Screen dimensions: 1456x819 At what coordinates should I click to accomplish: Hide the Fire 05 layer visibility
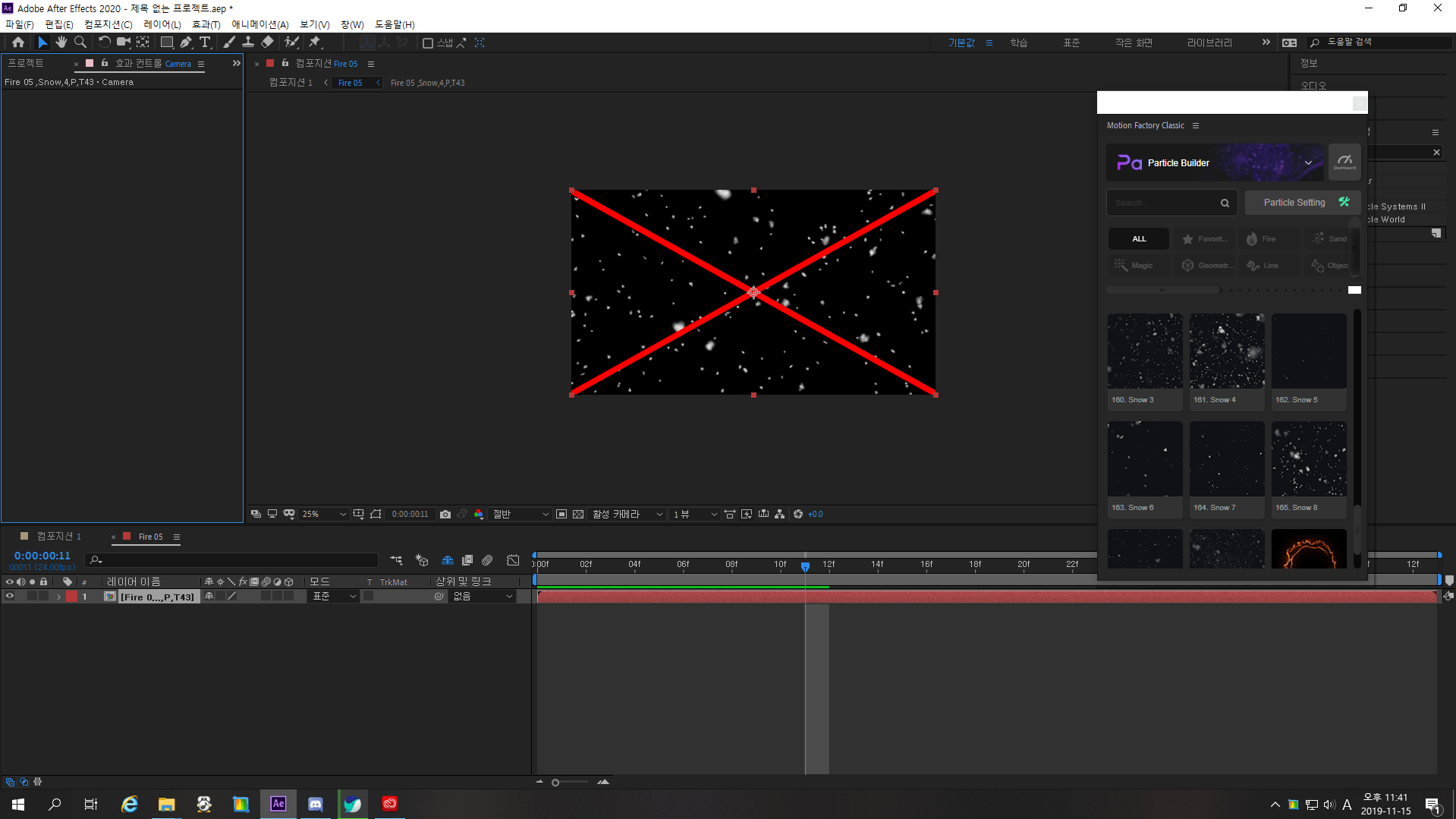[x=9, y=596]
